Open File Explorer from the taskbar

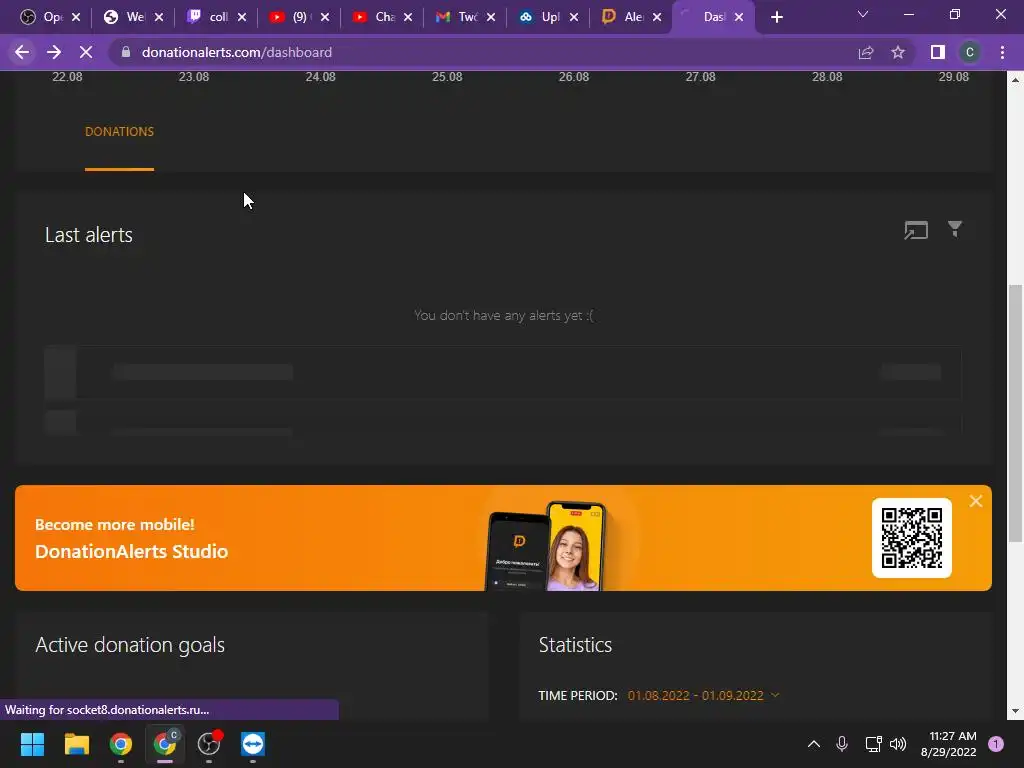coord(76,744)
